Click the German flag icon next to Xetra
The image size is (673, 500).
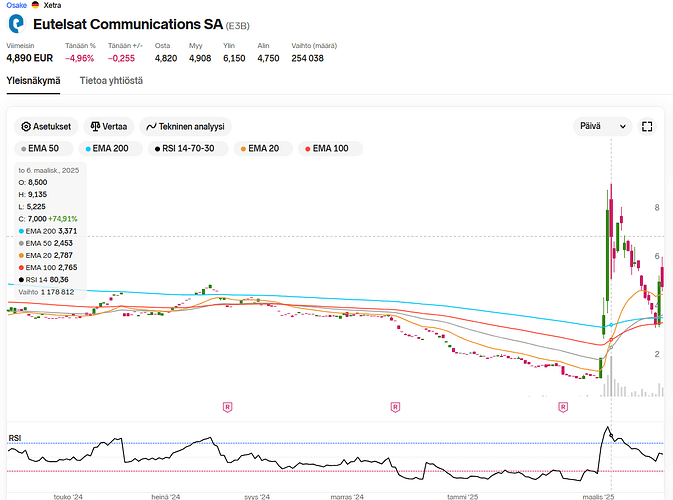click(36, 5)
